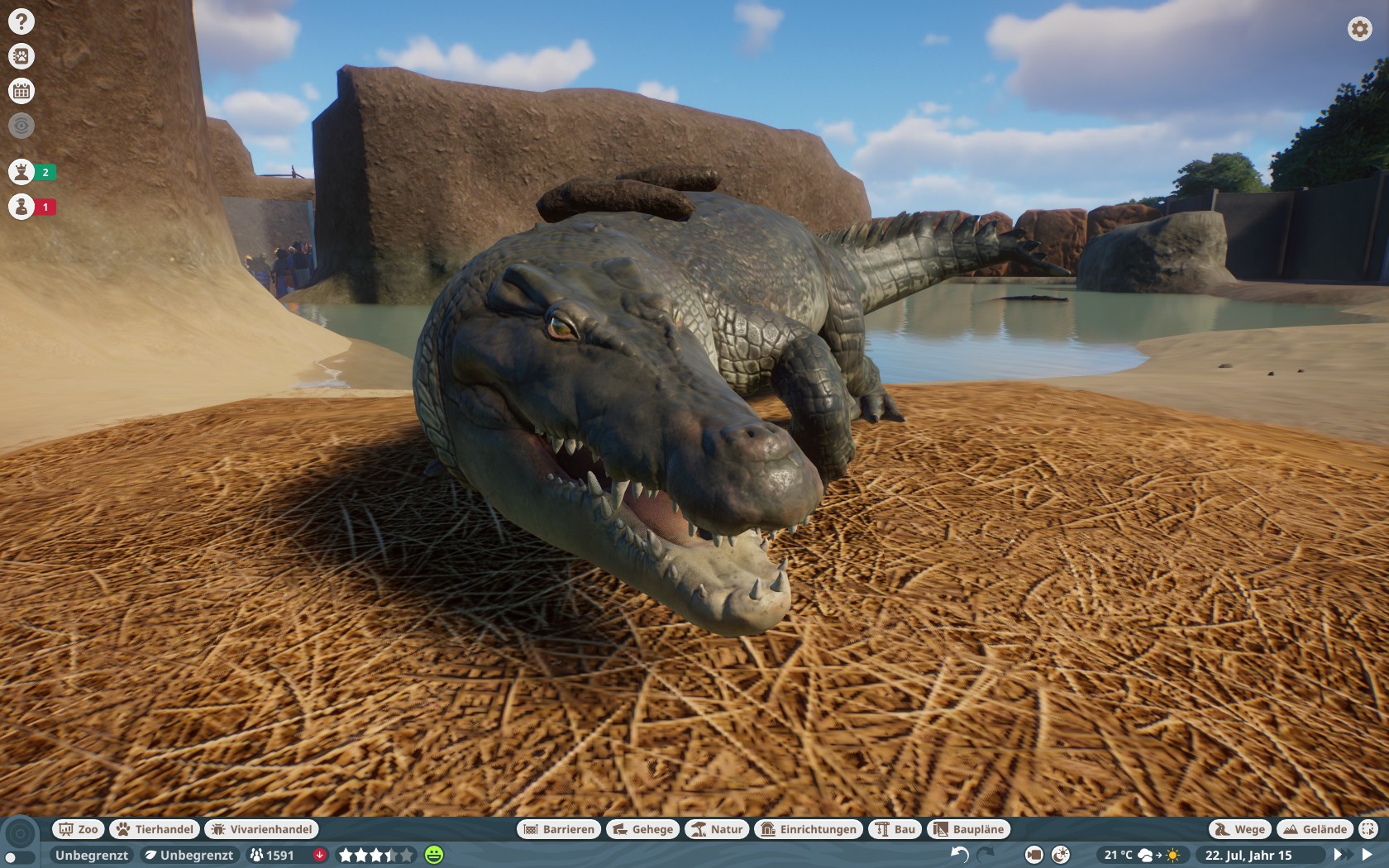Screen dimensions: 1389x868
Task: Select the Einrichtungen button
Action: pyautogui.click(x=809, y=829)
